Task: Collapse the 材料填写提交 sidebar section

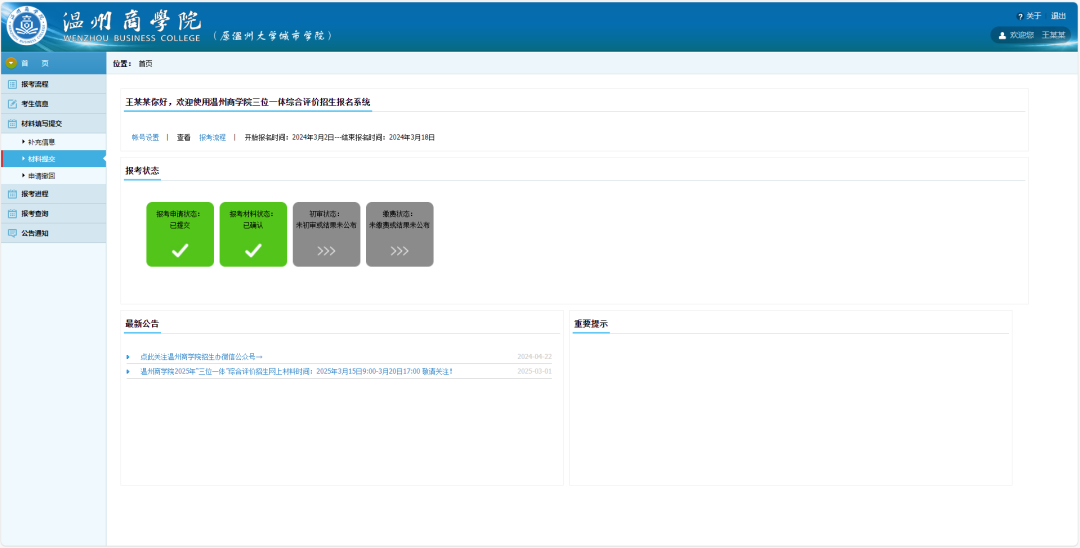Action: [41, 124]
